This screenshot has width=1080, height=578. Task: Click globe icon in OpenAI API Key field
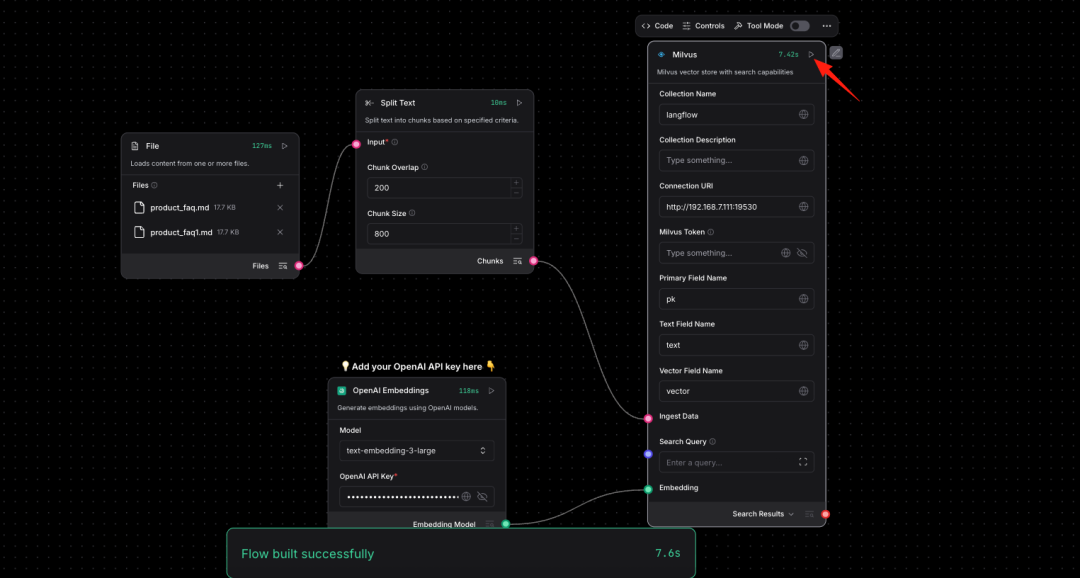(x=466, y=497)
